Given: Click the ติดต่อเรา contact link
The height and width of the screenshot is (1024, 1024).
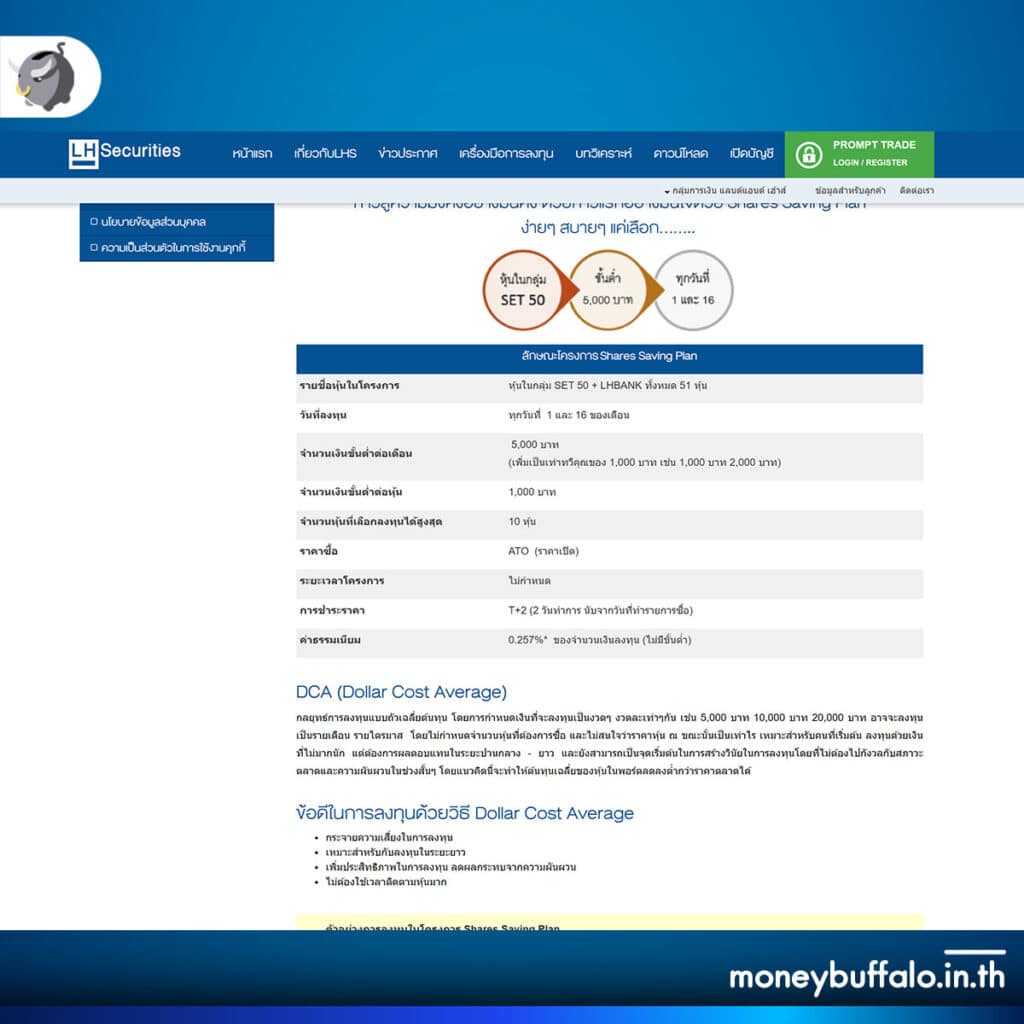Looking at the screenshot, I should click(x=916, y=190).
